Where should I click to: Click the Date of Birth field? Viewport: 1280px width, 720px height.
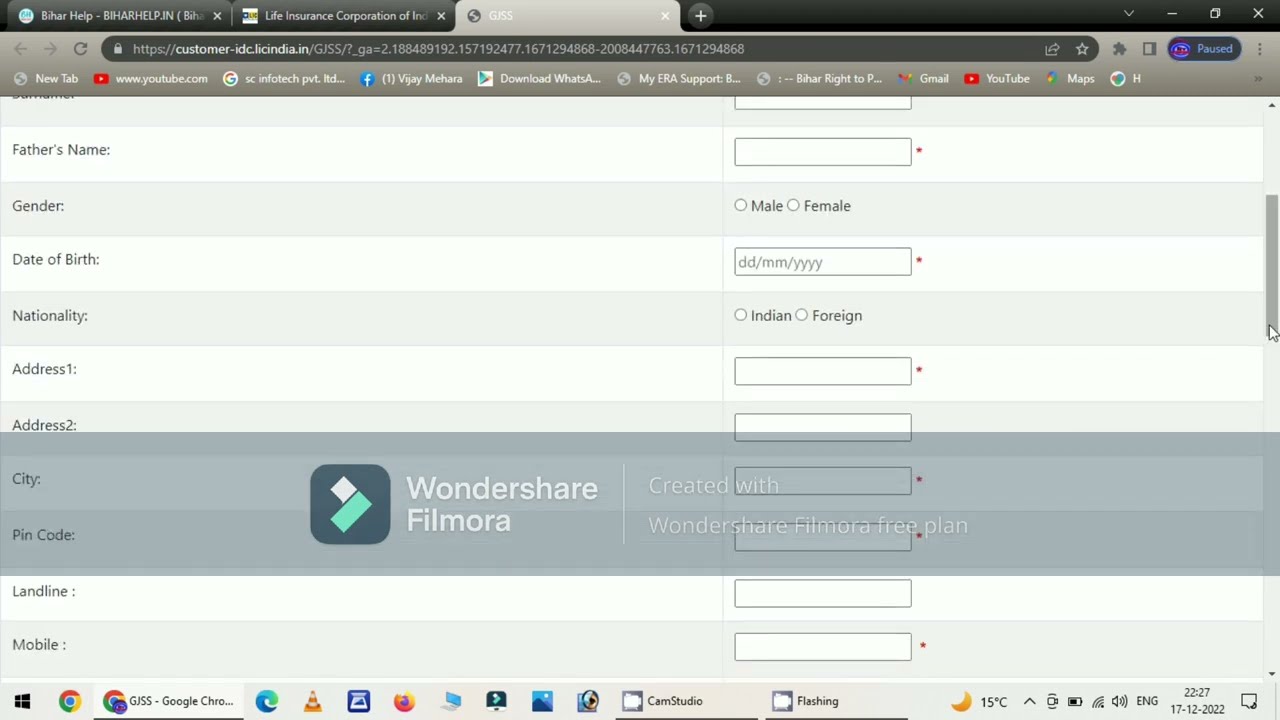823,262
